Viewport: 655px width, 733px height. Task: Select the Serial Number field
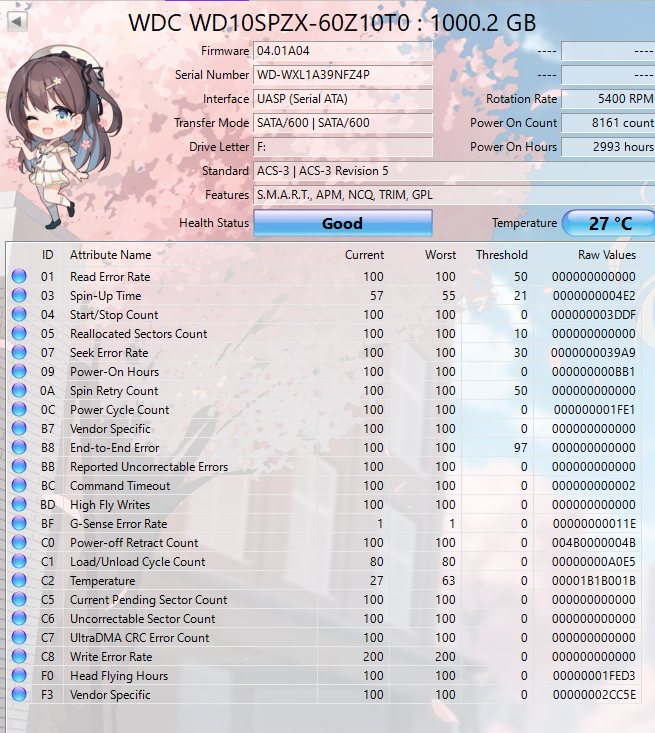pyautogui.click(x=343, y=75)
